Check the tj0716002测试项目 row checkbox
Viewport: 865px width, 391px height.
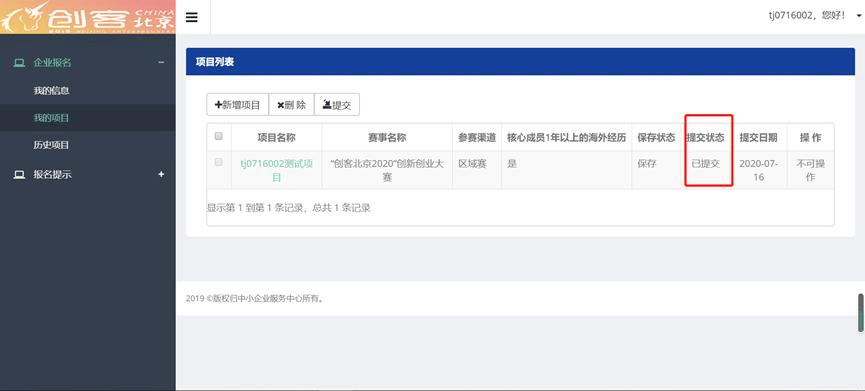pos(218,162)
